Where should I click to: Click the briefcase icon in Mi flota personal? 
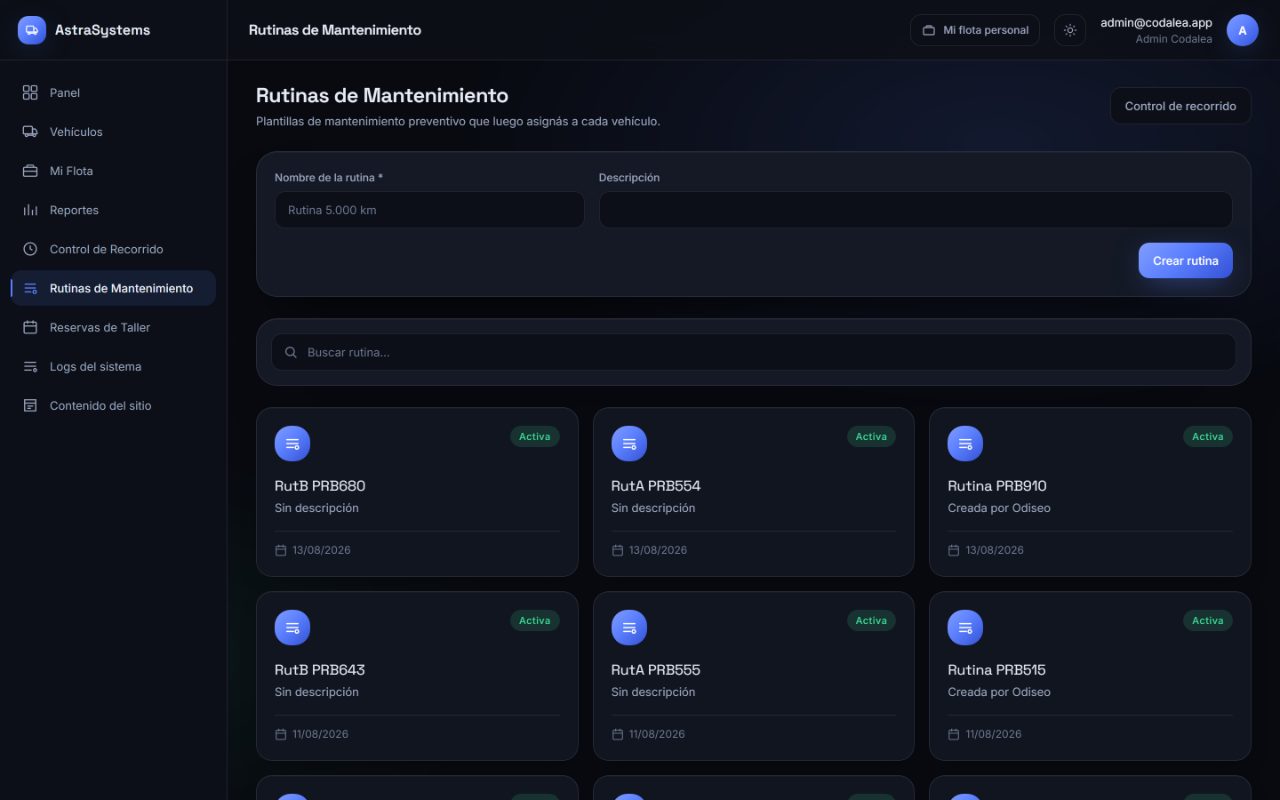coord(928,30)
